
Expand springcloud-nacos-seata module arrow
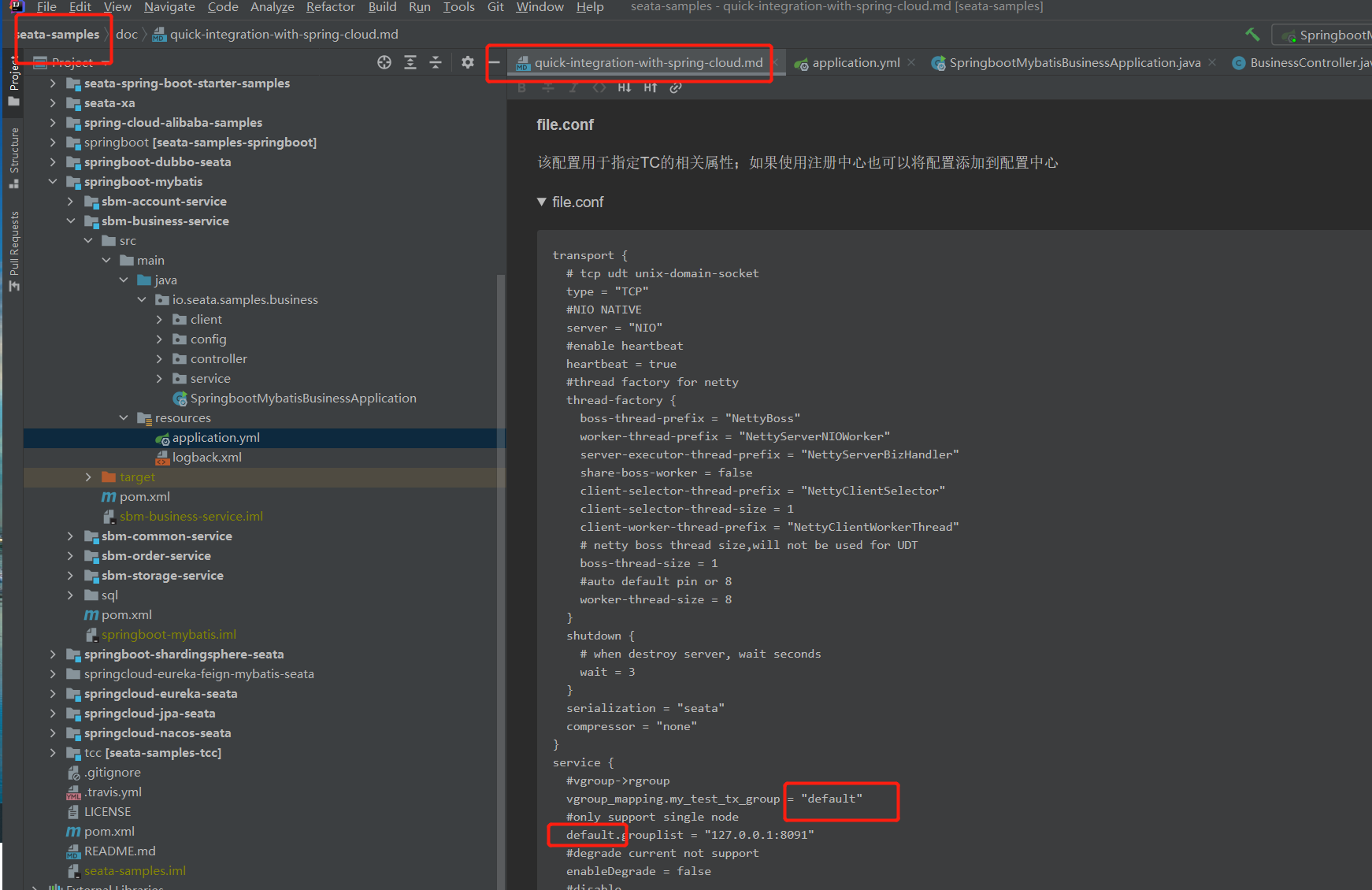coord(53,733)
